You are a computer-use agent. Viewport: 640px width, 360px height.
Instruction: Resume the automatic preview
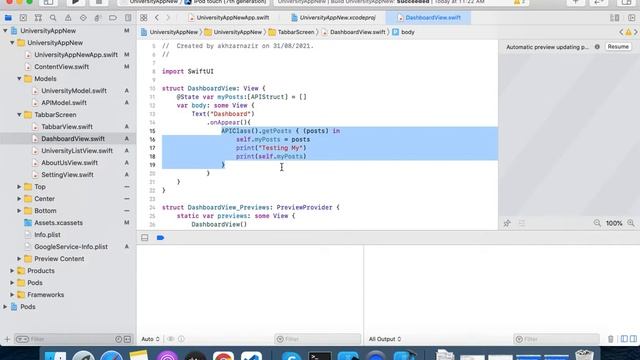pos(618,47)
